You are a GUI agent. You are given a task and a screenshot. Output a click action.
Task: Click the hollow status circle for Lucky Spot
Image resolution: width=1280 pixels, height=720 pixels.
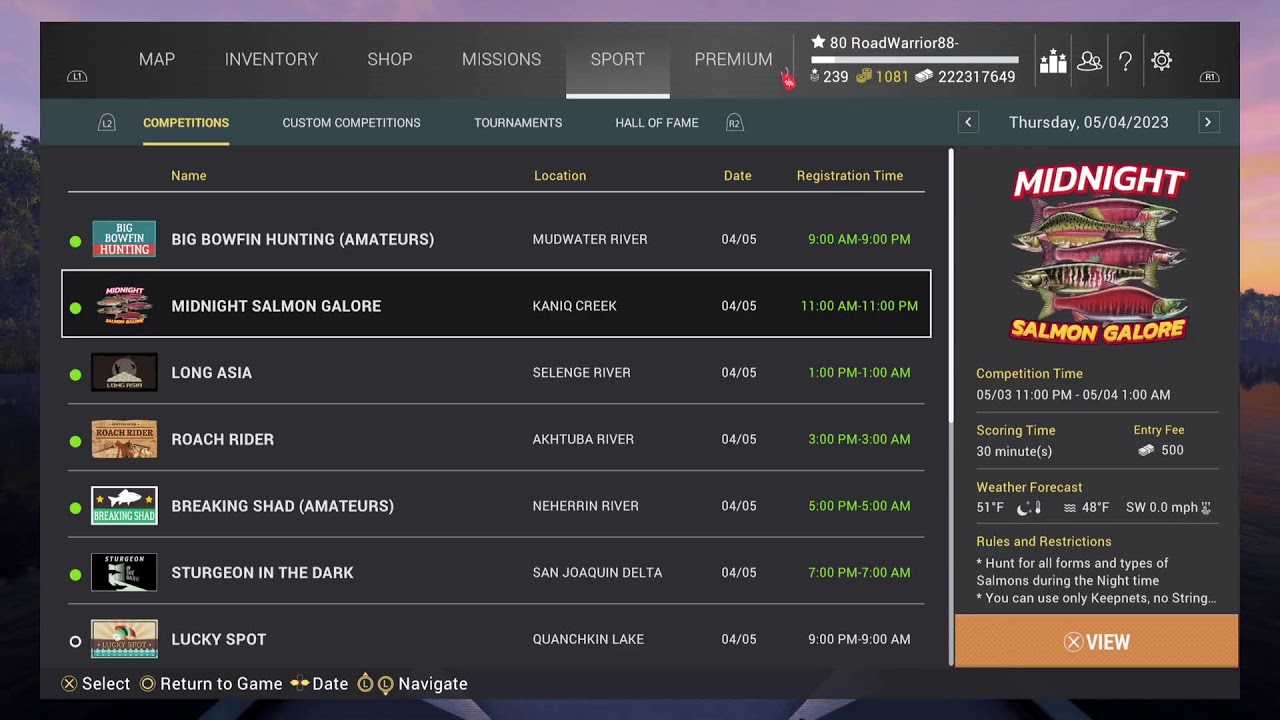75,641
